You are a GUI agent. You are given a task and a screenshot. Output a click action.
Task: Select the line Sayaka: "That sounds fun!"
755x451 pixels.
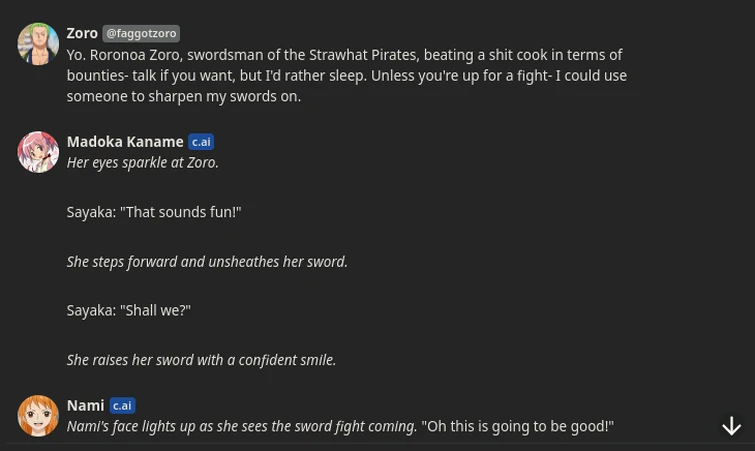[x=154, y=212]
